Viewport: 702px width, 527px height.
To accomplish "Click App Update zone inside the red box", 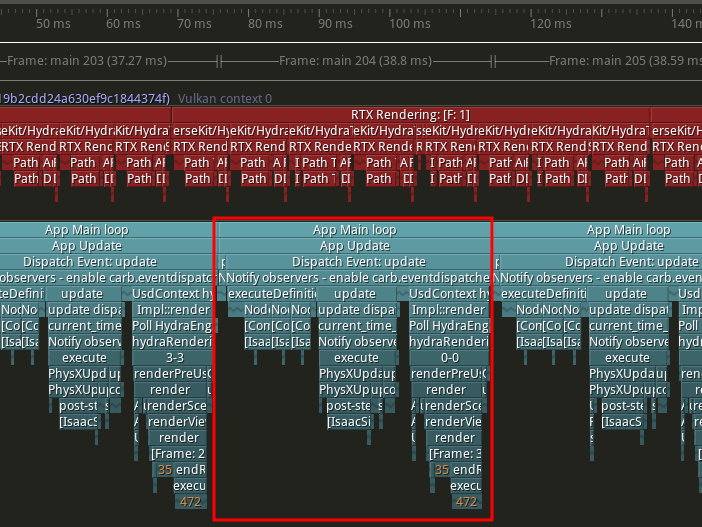I will [x=354, y=246].
